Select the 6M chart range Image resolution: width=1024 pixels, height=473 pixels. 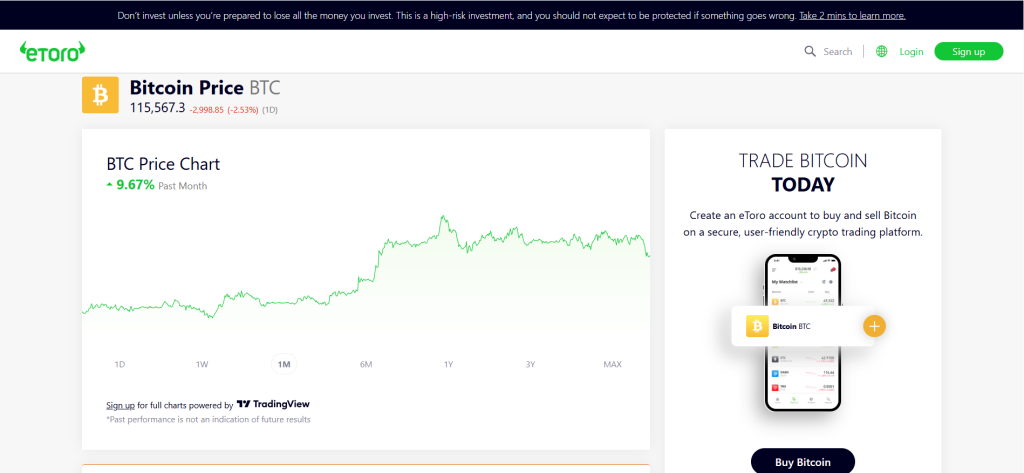pyautogui.click(x=366, y=364)
